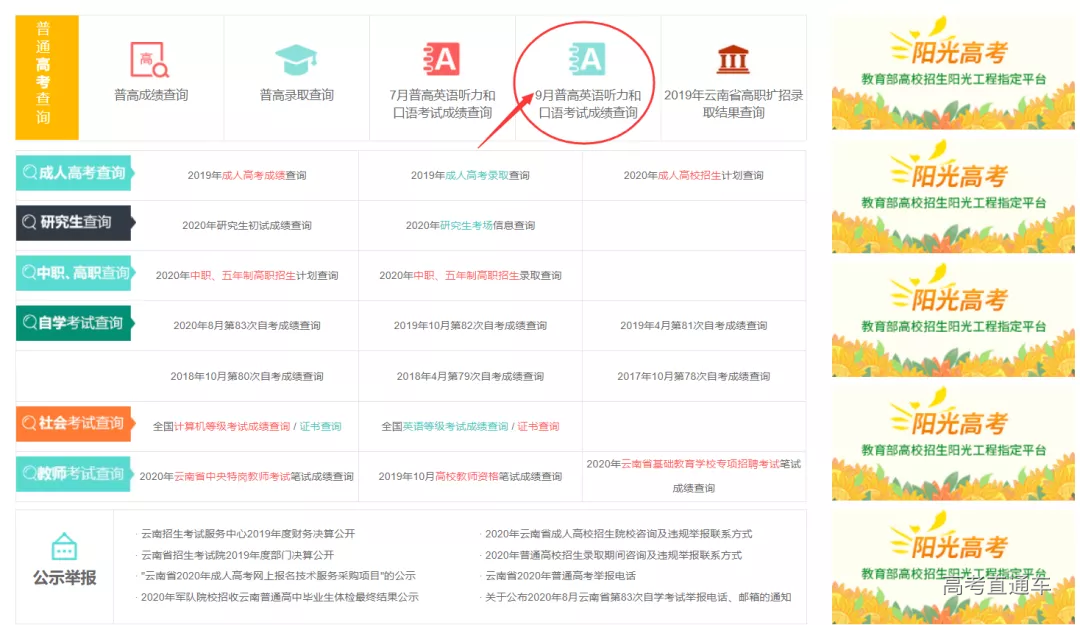Select the orange 社会考试查询 category label

pos(73,423)
